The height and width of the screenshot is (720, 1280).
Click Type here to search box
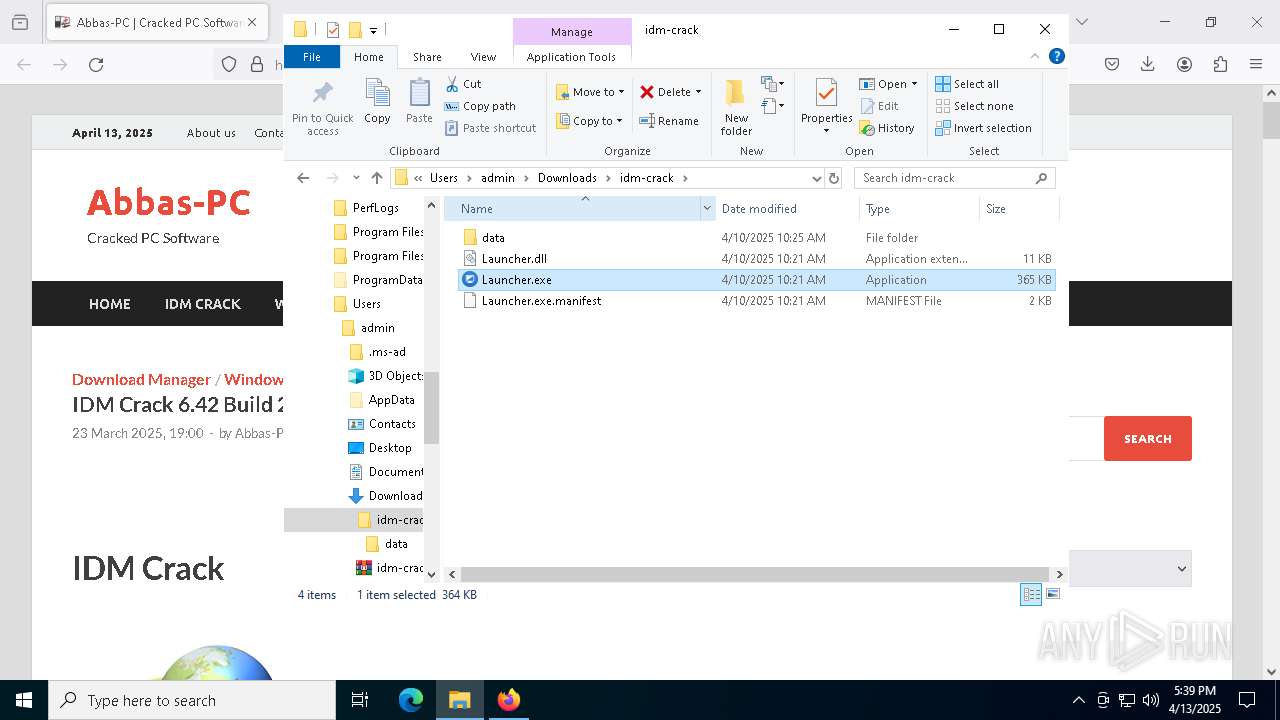tap(192, 700)
